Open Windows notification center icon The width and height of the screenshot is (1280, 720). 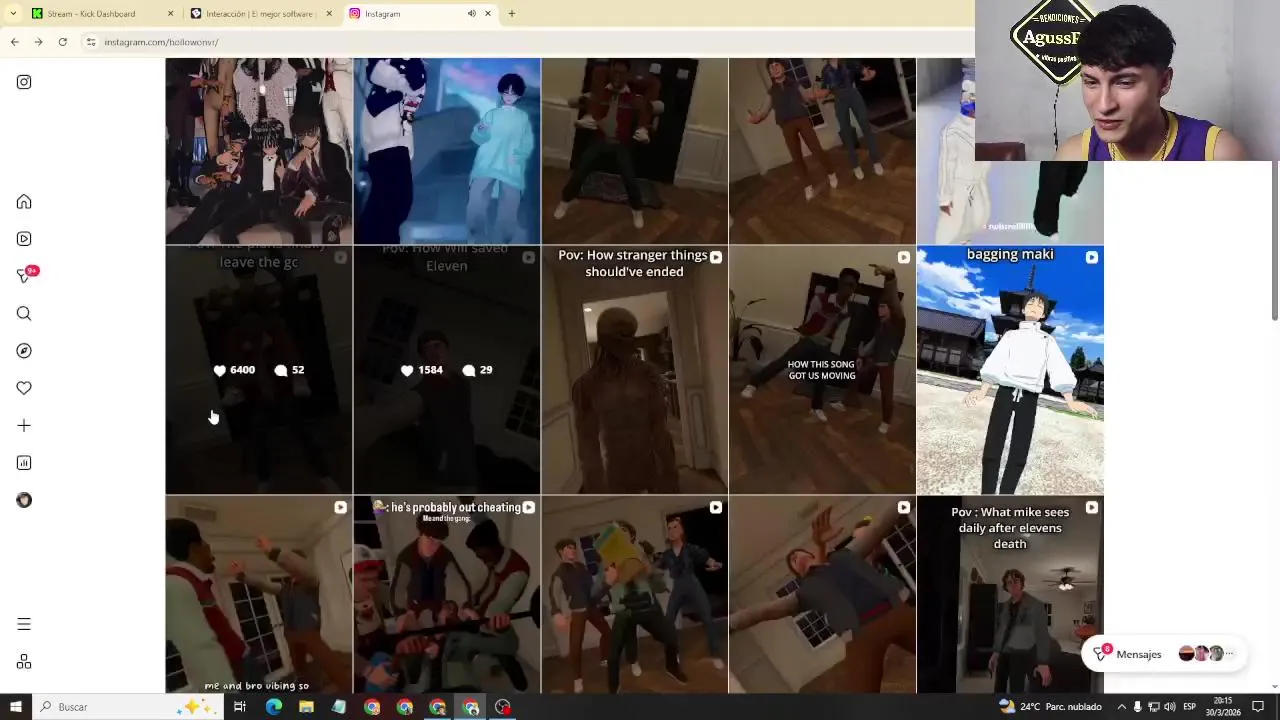click(x=1258, y=707)
